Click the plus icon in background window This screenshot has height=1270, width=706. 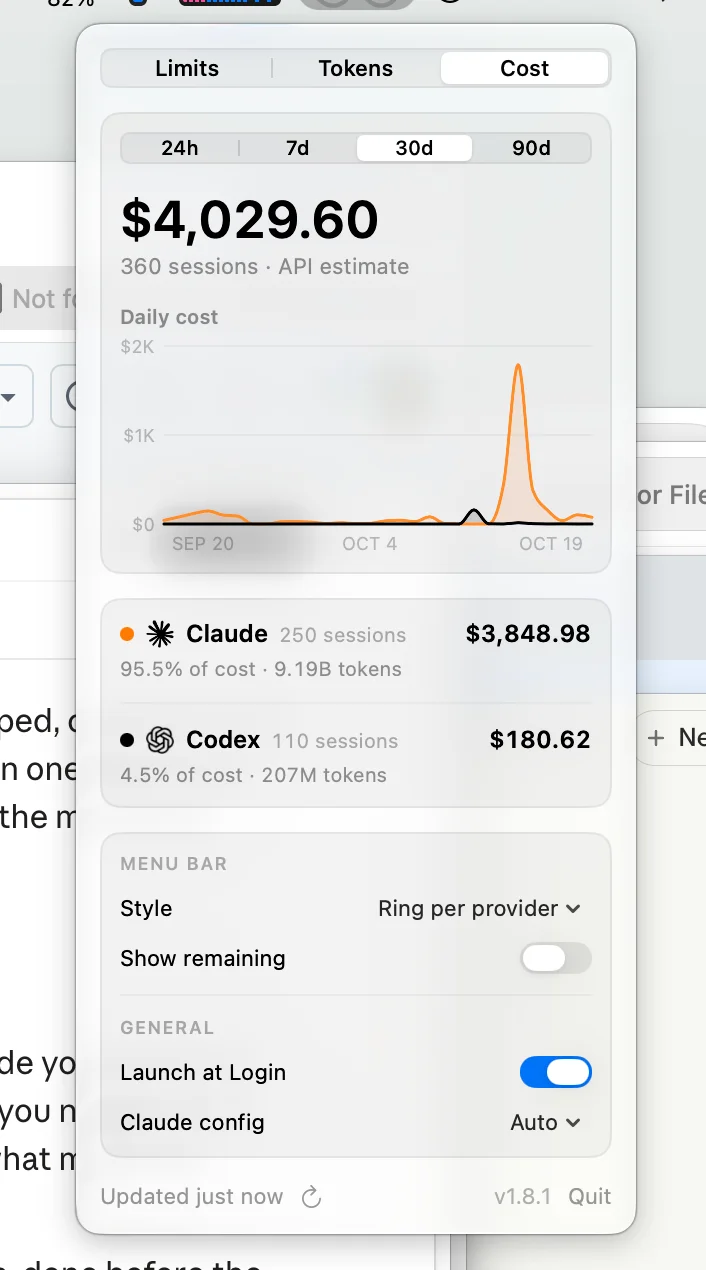656,738
